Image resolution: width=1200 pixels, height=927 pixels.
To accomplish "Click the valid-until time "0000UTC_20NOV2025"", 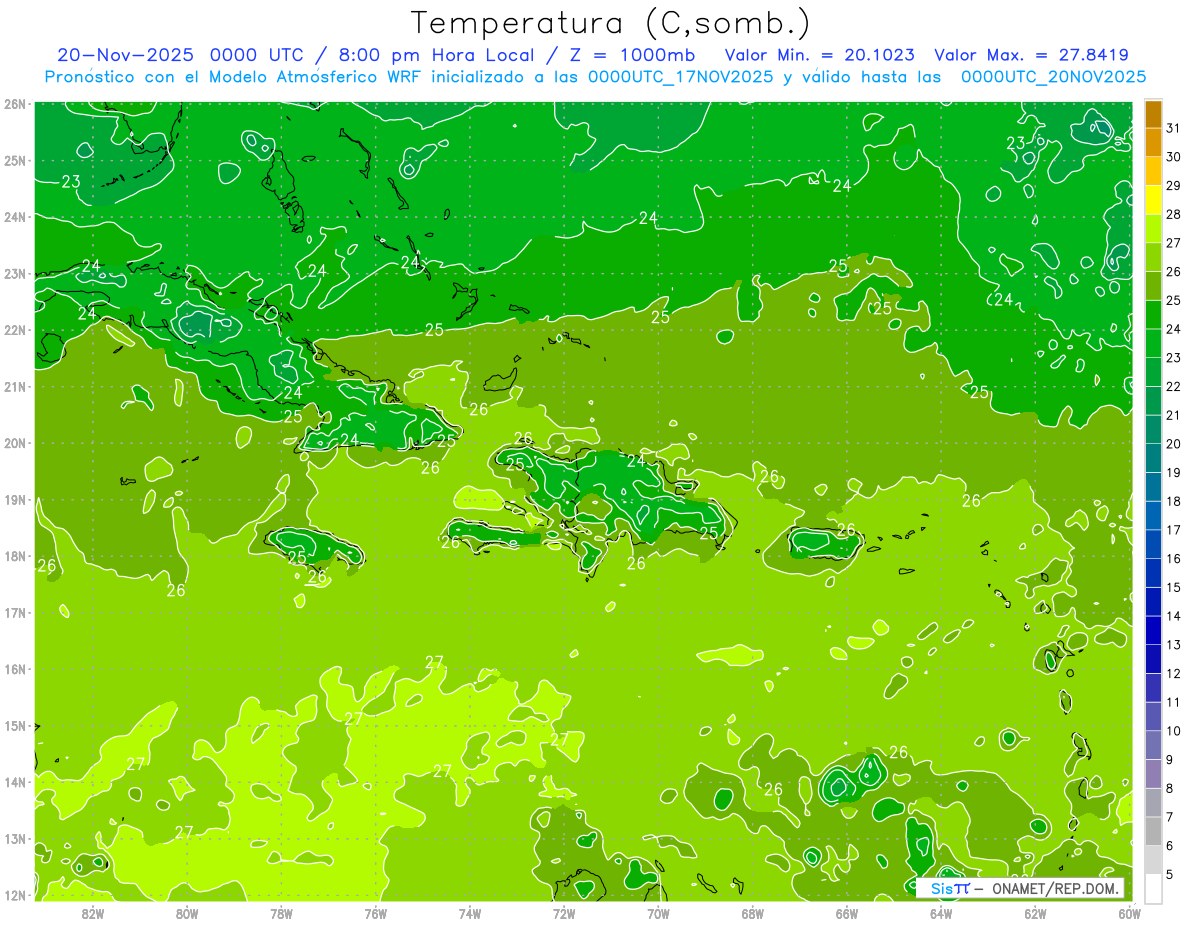I will pyautogui.click(x=1053, y=77).
